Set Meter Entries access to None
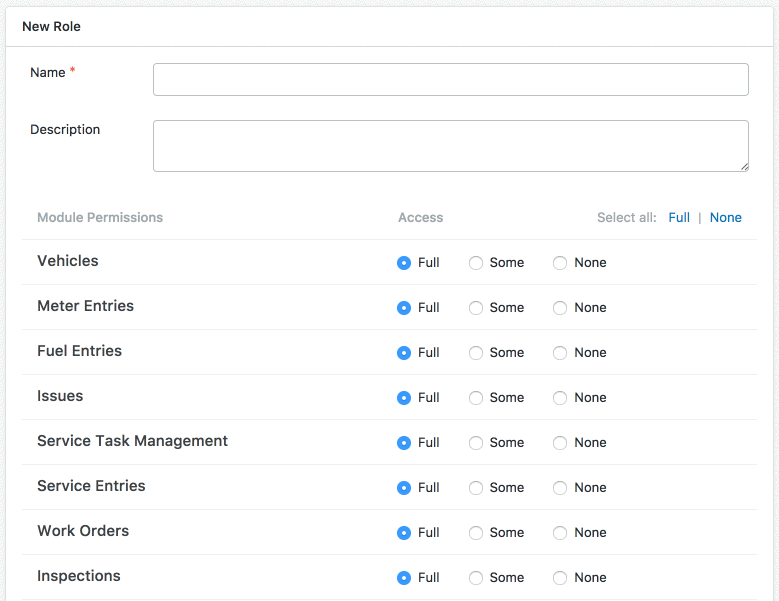 click(x=560, y=308)
